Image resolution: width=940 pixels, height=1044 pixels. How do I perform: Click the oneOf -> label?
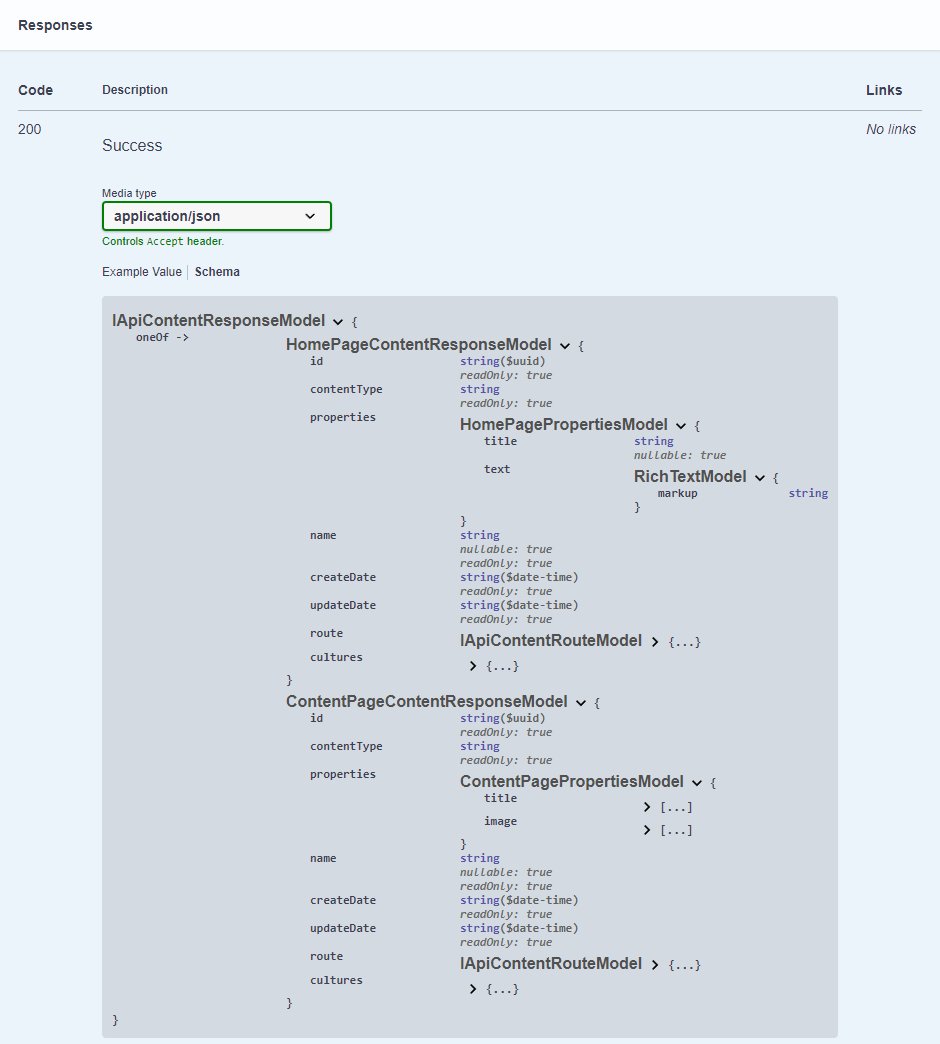162,338
